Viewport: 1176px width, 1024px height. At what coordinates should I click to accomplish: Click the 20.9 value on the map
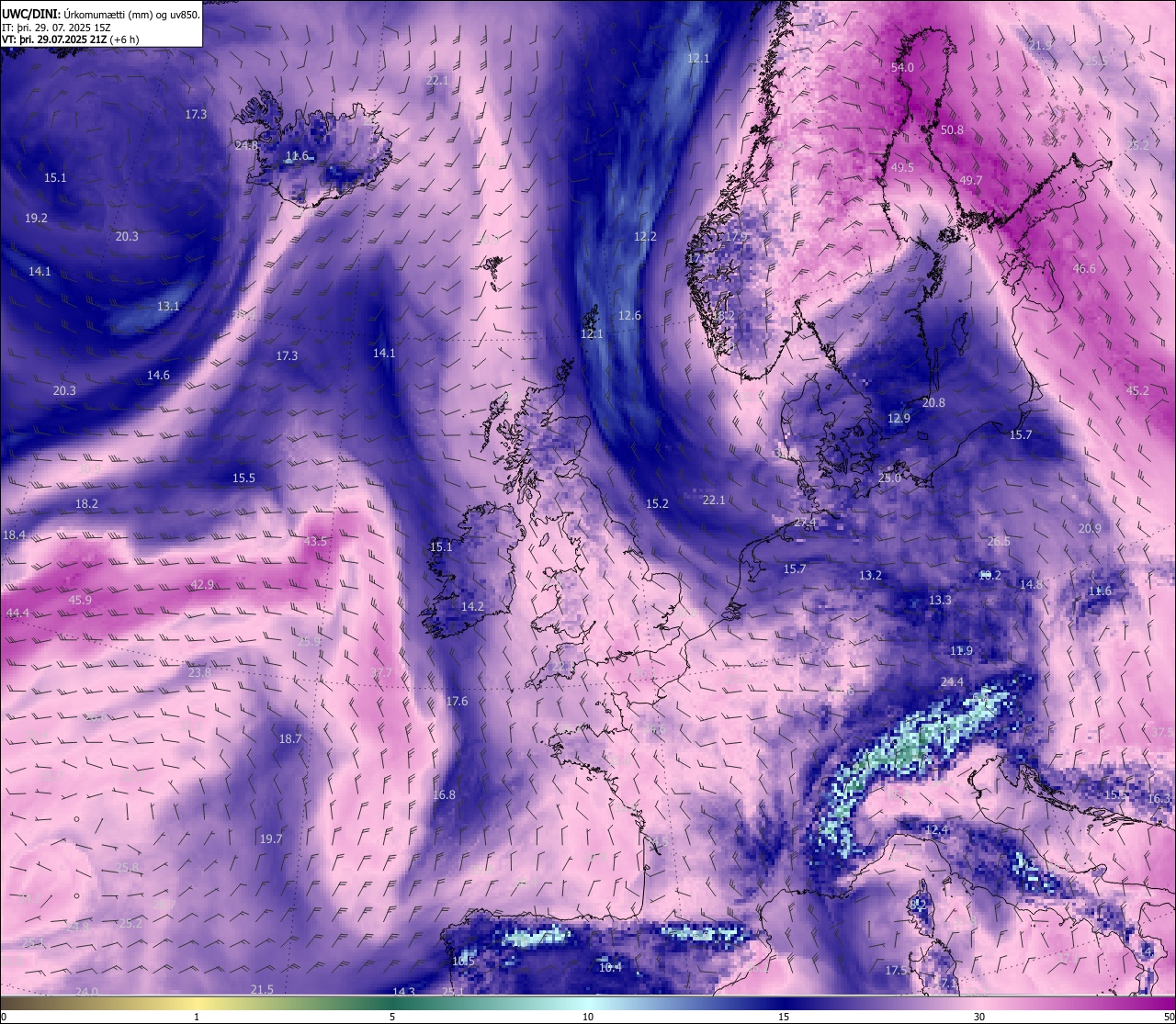pos(1090,529)
